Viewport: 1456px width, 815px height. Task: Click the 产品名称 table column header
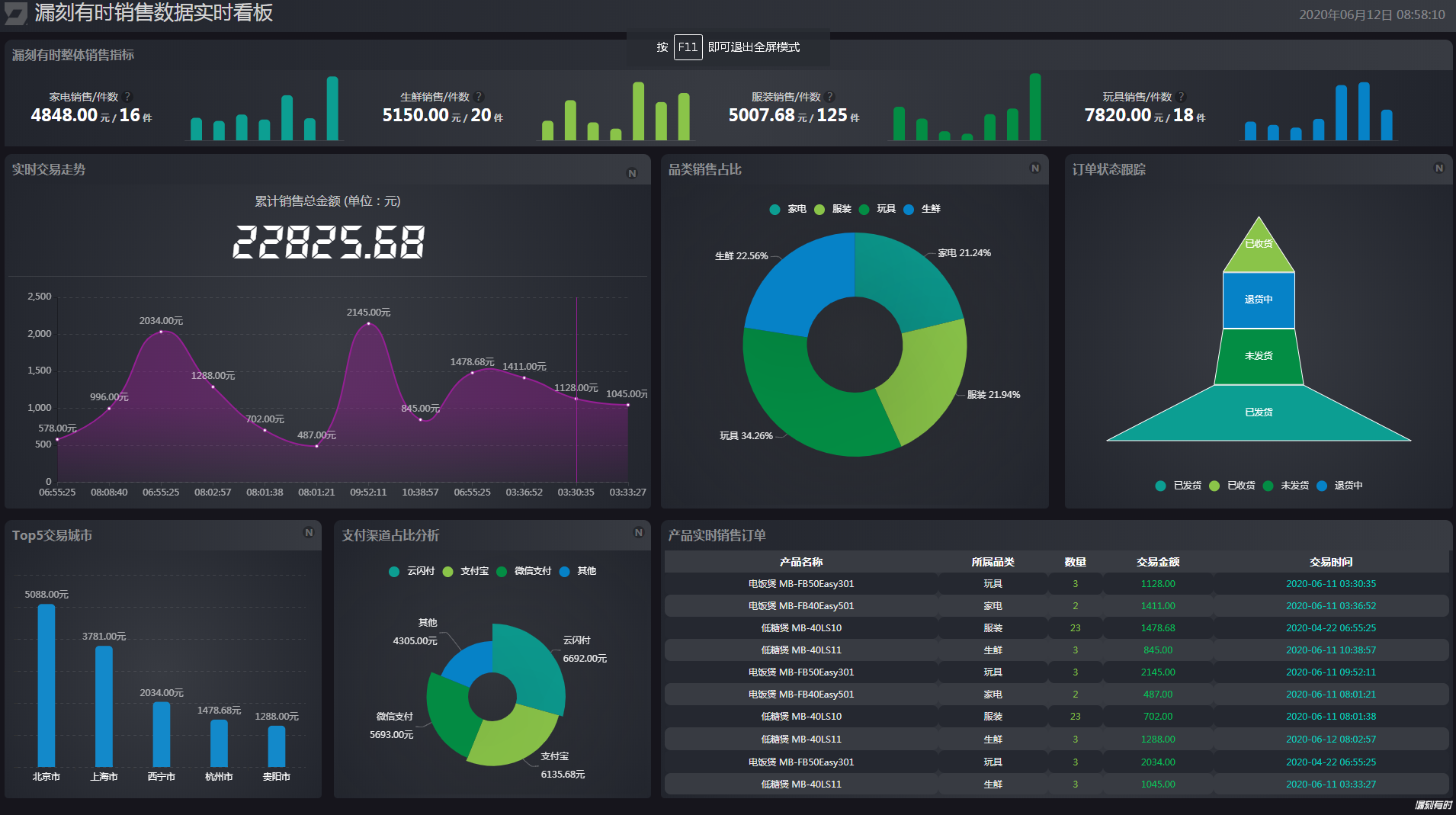coord(801,562)
